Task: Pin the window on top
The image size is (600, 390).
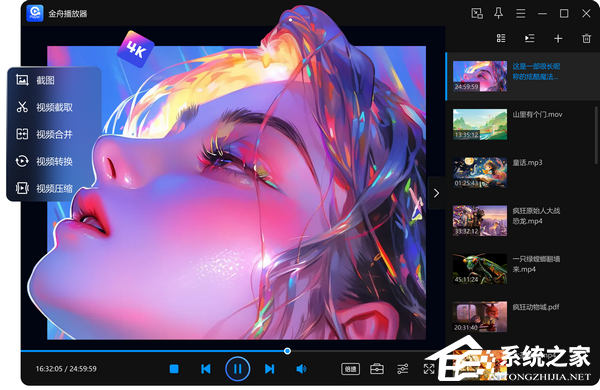Action: click(499, 13)
